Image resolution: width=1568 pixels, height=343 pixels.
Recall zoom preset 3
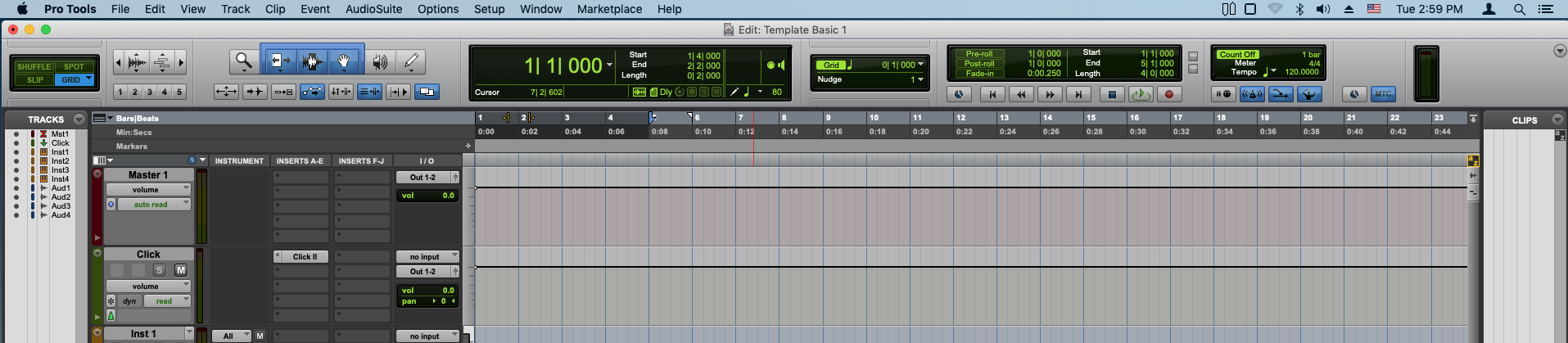pos(150,92)
